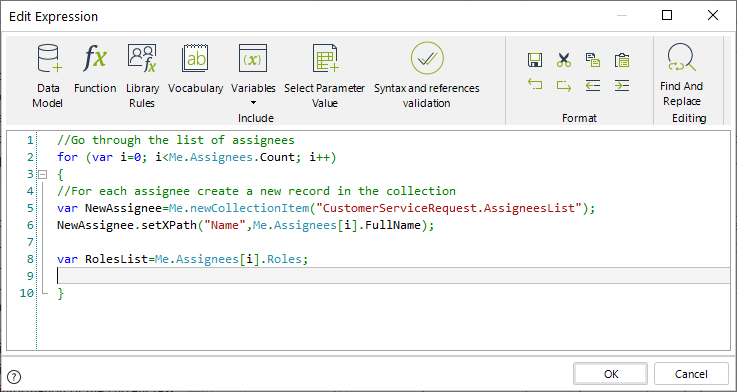Click Select Parameter Value
The width and height of the screenshot is (737, 392).
324,76
